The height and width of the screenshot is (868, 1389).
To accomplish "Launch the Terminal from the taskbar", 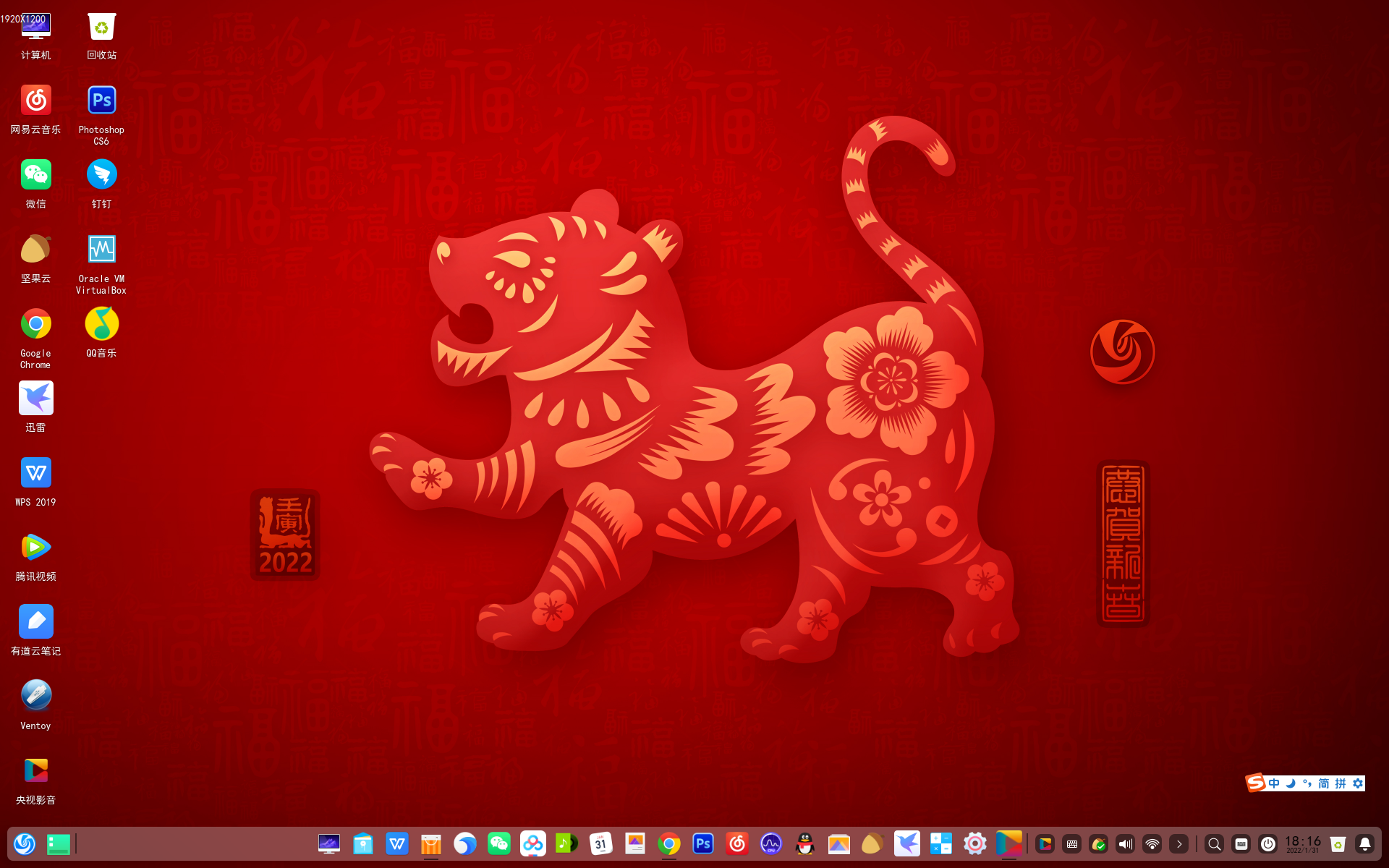I will tap(58, 843).
